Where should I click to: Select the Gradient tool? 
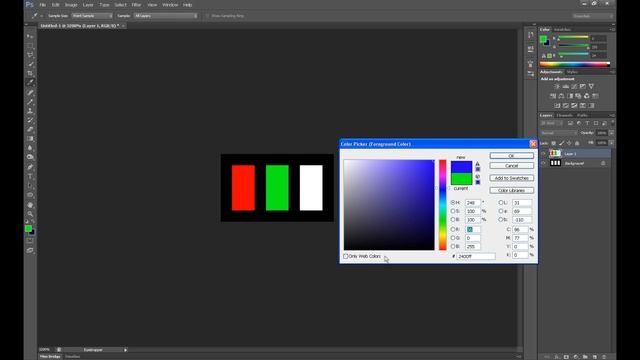click(30, 139)
